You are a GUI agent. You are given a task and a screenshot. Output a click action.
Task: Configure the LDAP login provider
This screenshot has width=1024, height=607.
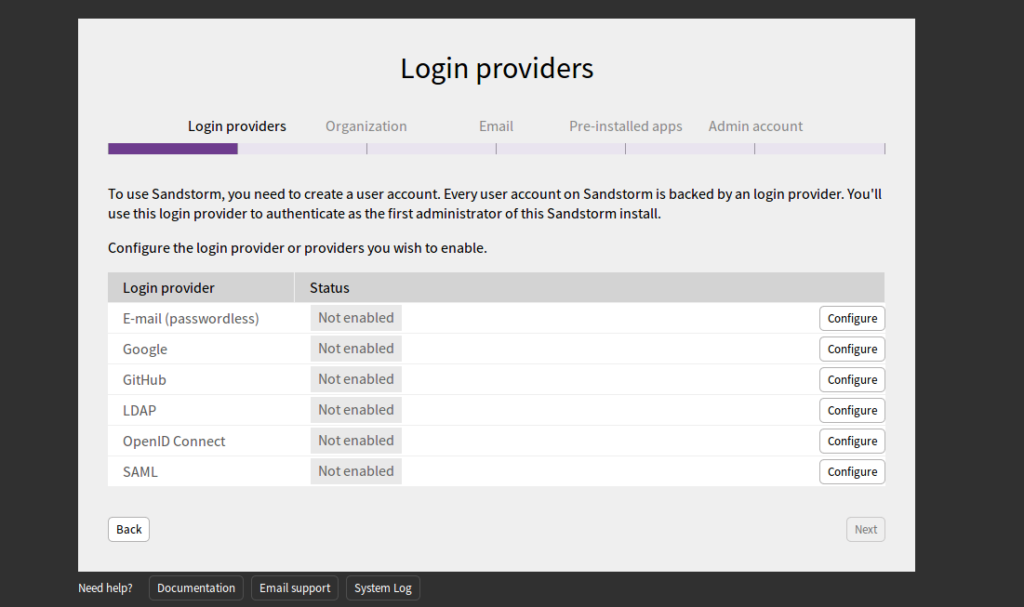click(x=852, y=410)
